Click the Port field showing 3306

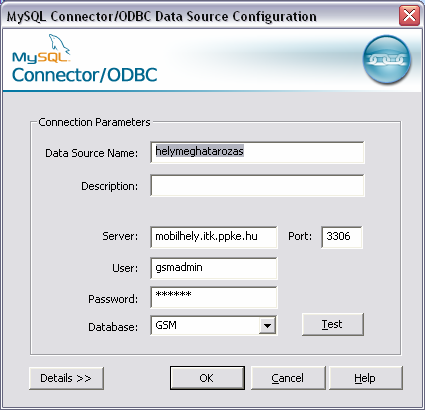[342, 237]
